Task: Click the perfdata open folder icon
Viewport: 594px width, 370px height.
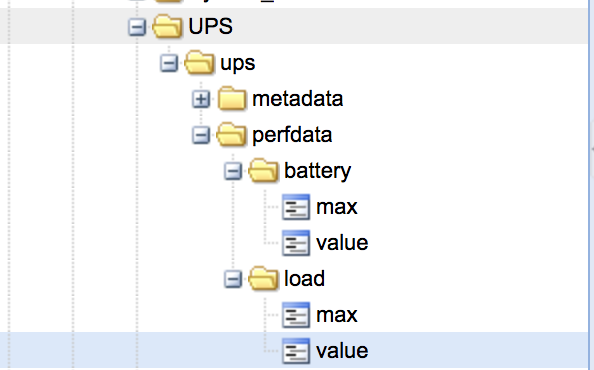Action: (x=231, y=134)
